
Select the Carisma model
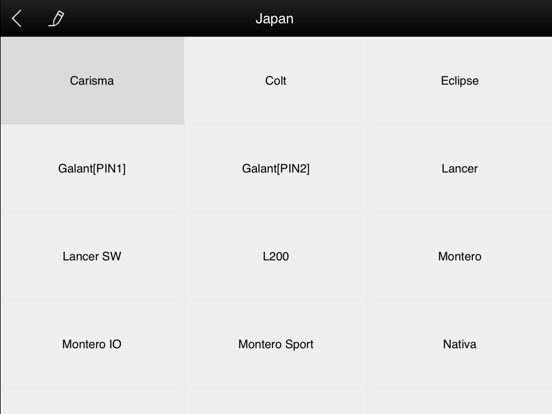click(x=92, y=81)
